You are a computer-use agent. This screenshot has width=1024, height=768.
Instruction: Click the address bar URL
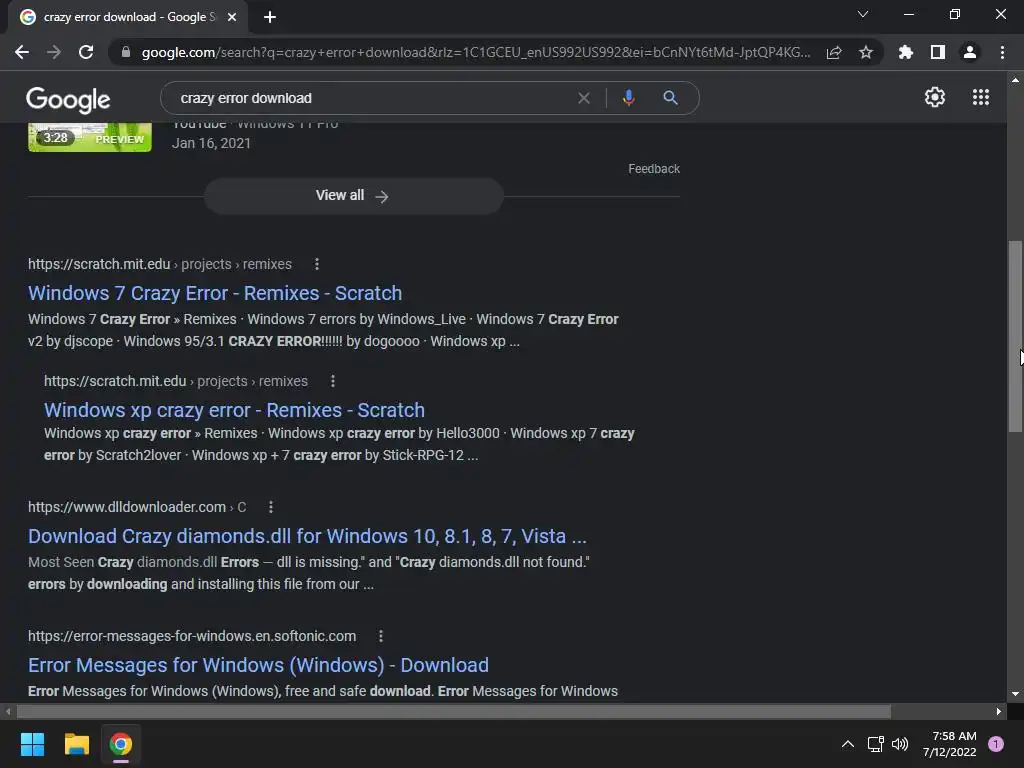coord(476,52)
